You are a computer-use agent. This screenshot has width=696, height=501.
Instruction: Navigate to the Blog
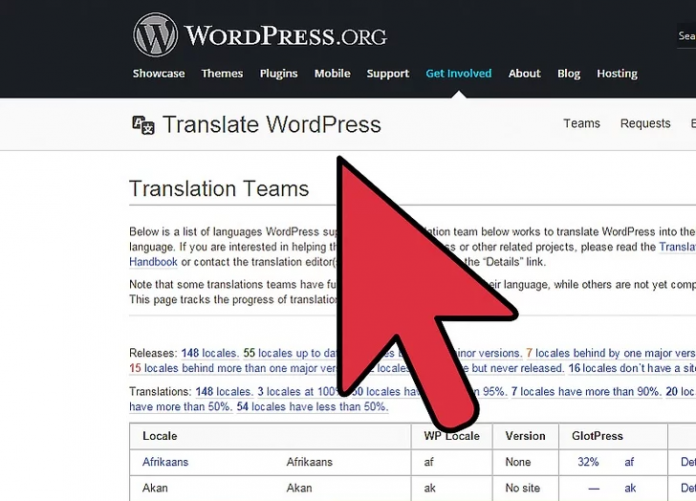(568, 74)
